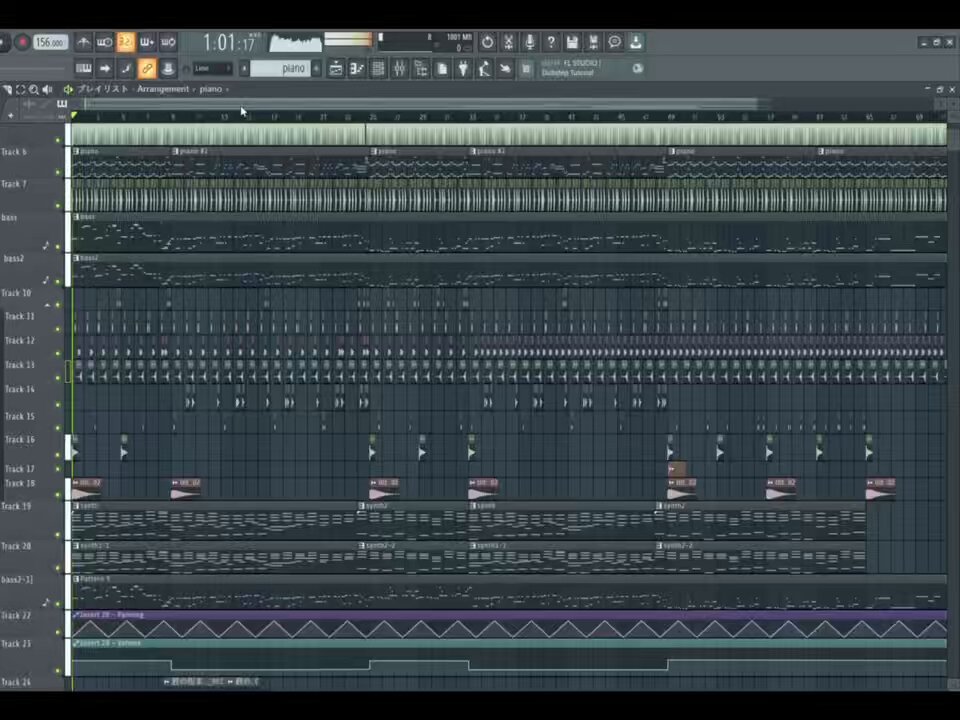Toggle the highlighted countdown before recording button
This screenshot has width=960, height=720.
[126, 42]
